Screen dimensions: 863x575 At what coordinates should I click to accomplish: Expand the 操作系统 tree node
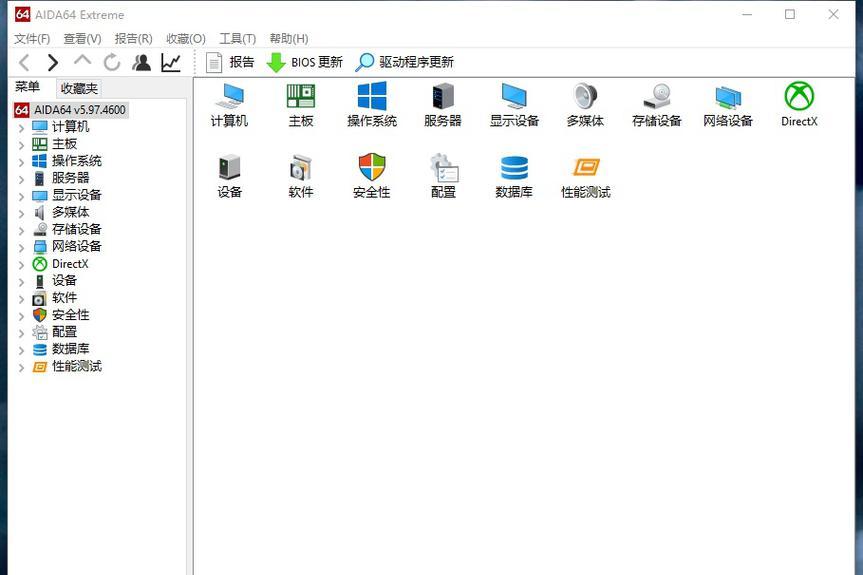(x=21, y=162)
